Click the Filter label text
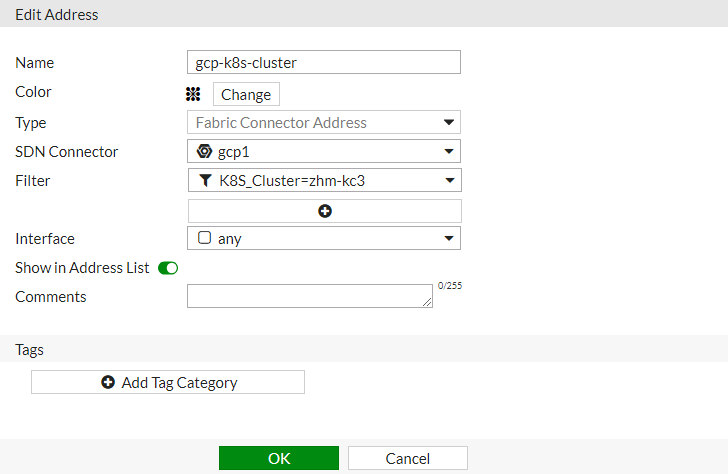Image resolution: width=728 pixels, height=474 pixels. click(32, 181)
